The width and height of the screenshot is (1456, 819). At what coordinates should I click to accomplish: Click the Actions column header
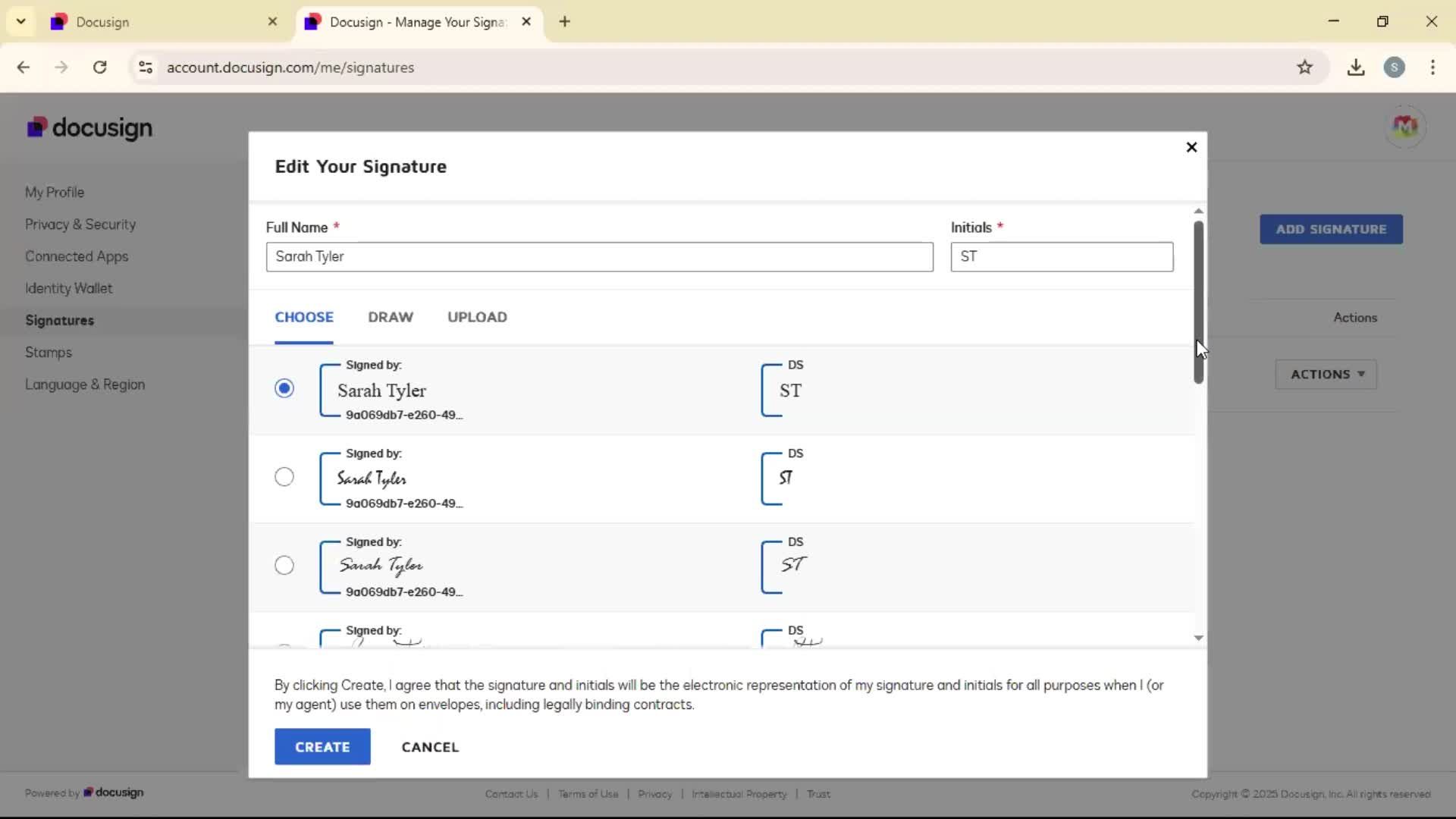(1354, 318)
